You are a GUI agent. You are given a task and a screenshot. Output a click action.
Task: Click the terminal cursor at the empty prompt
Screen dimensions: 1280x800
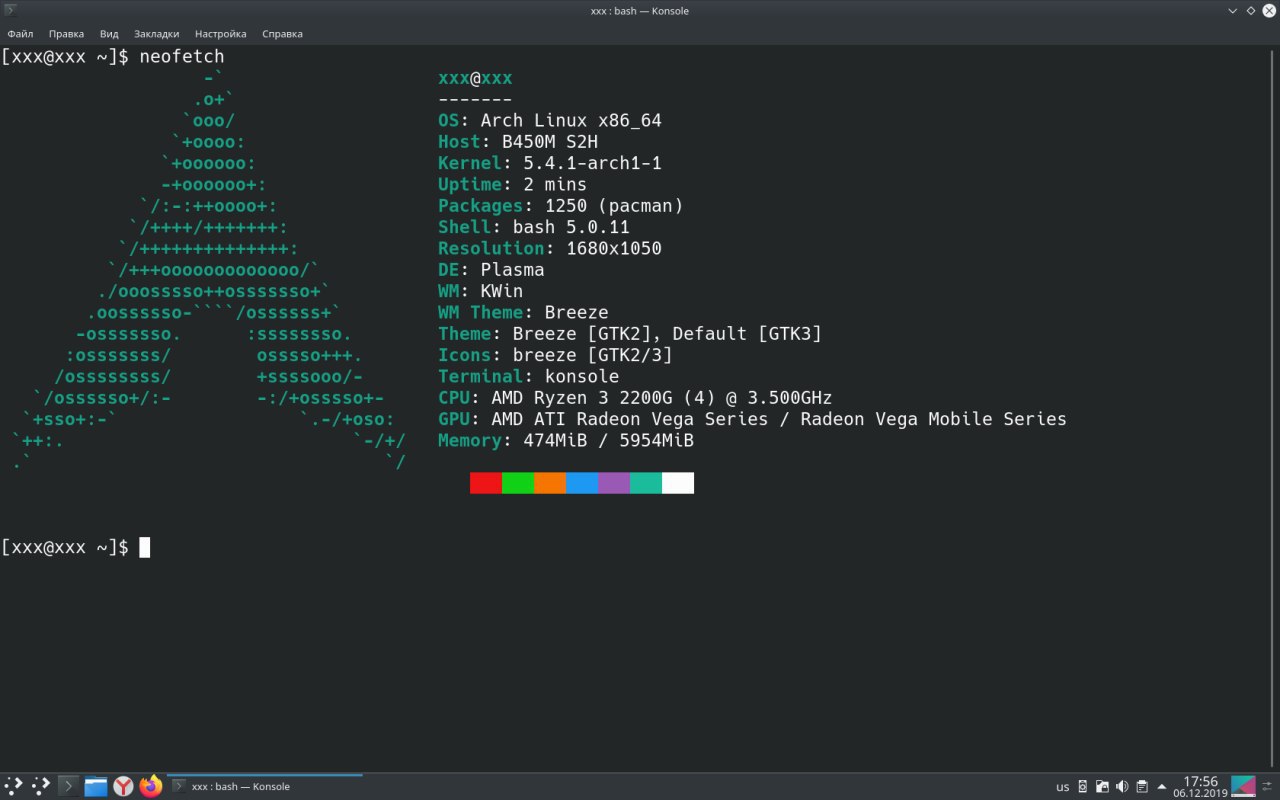[x=144, y=547]
